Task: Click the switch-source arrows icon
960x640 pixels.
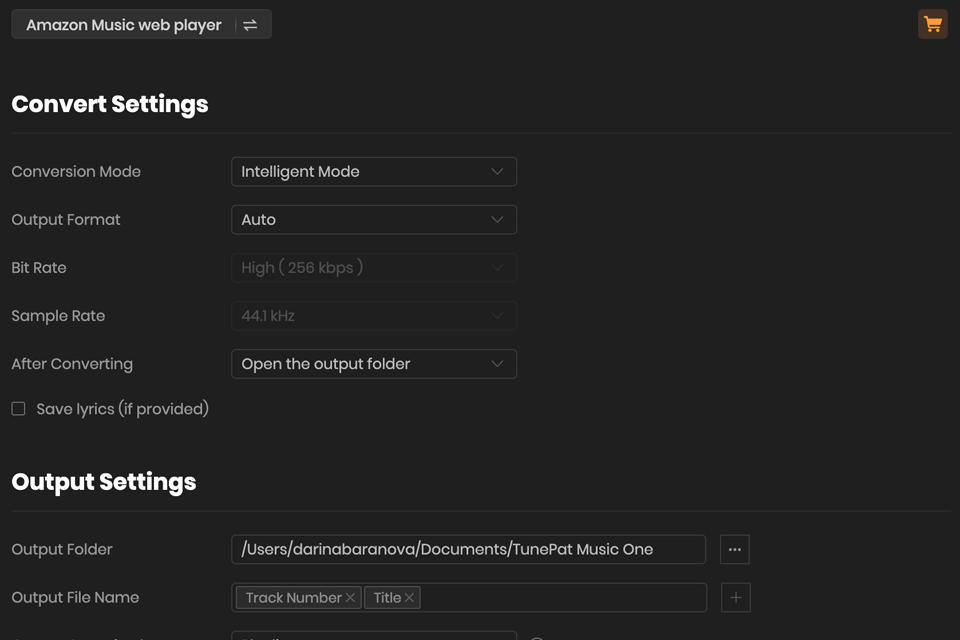Action: [x=250, y=25]
